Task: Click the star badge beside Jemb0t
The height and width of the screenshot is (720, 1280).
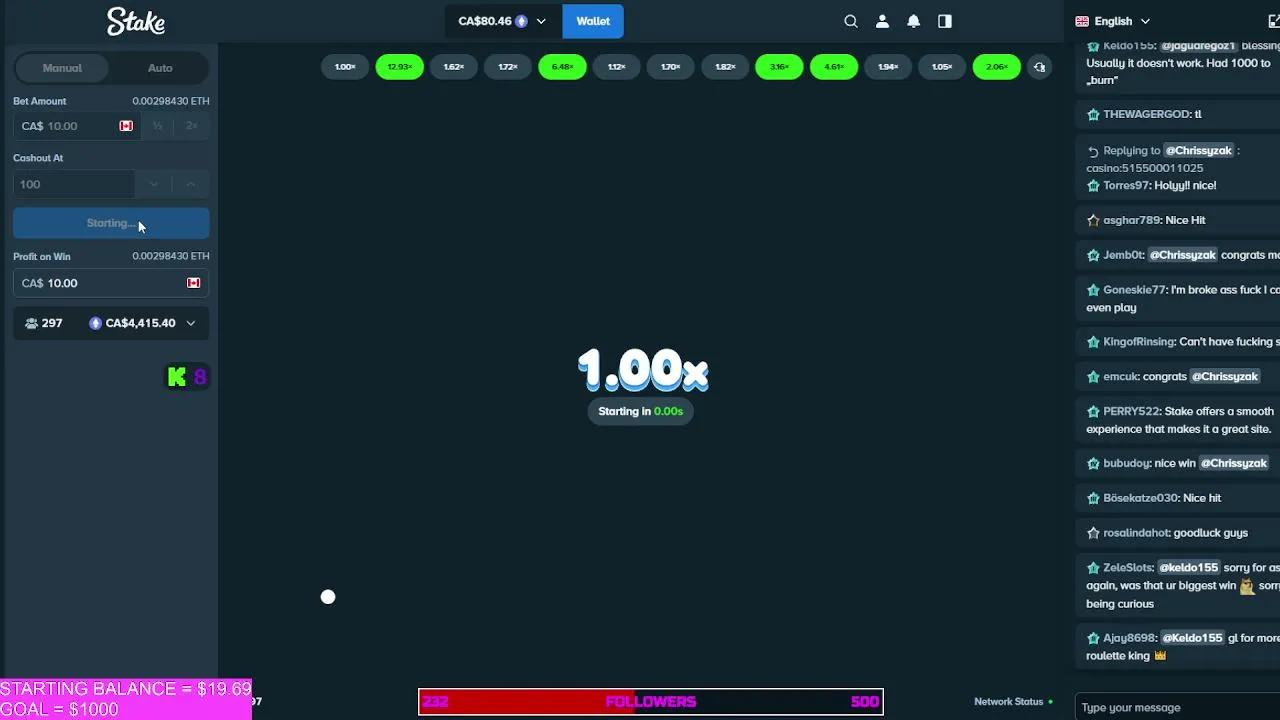Action: point(1093,255)
